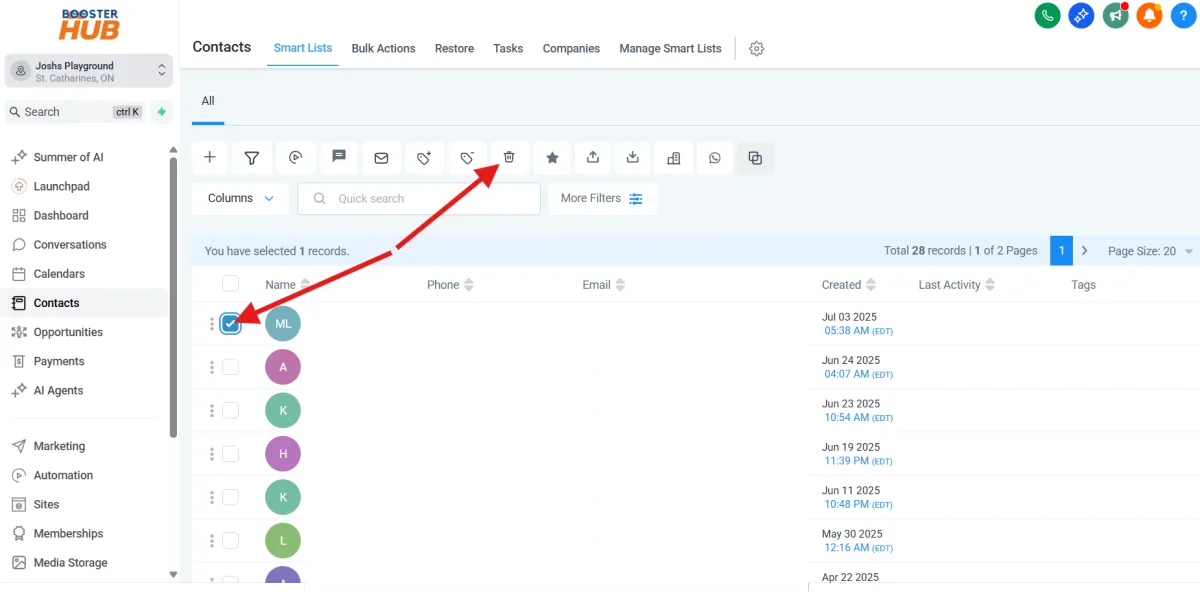
Task: Click the sidebar Search box
Action: pyautogui.click(x=76, y=112)
